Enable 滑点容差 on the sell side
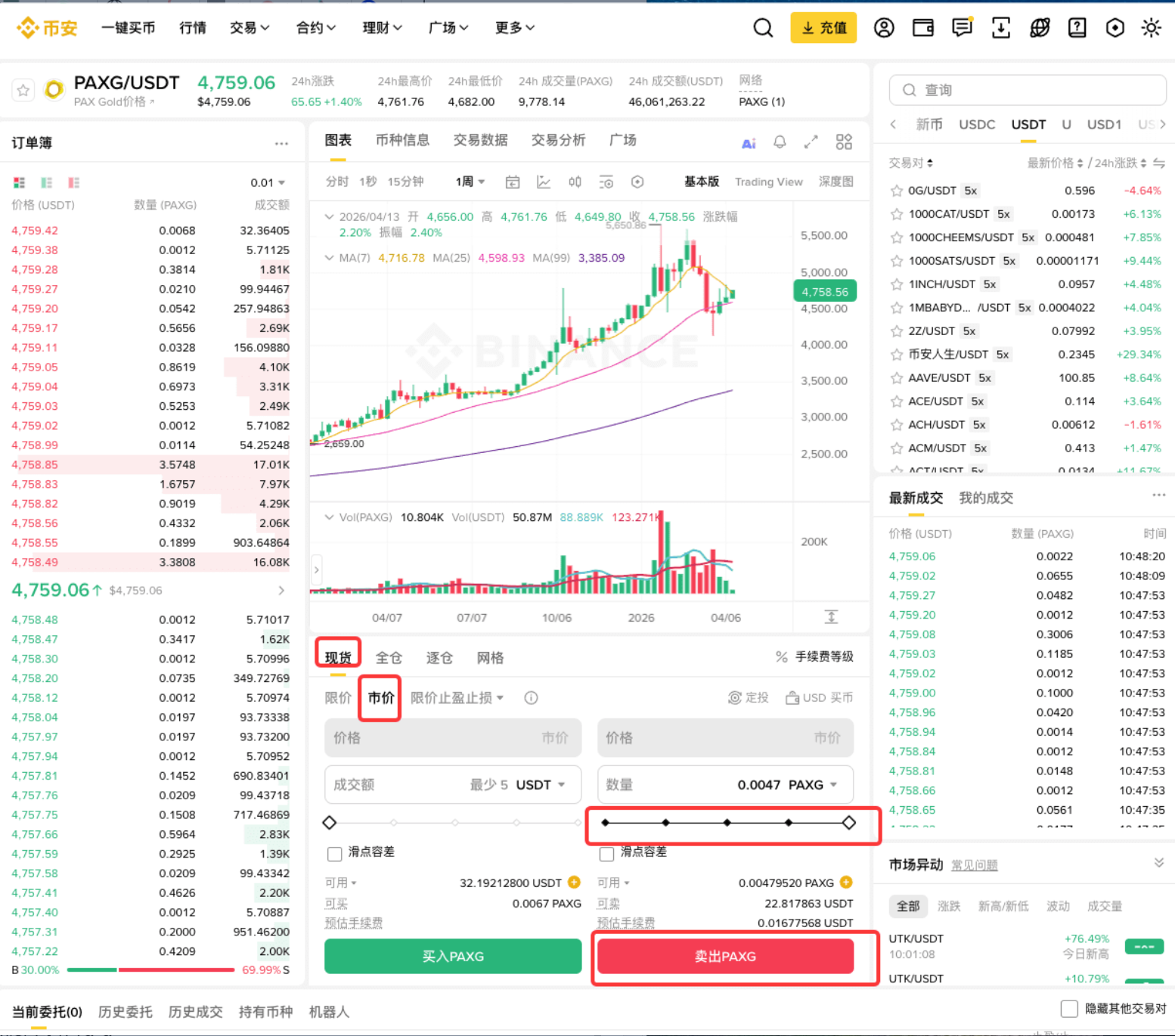 (607, 853)
